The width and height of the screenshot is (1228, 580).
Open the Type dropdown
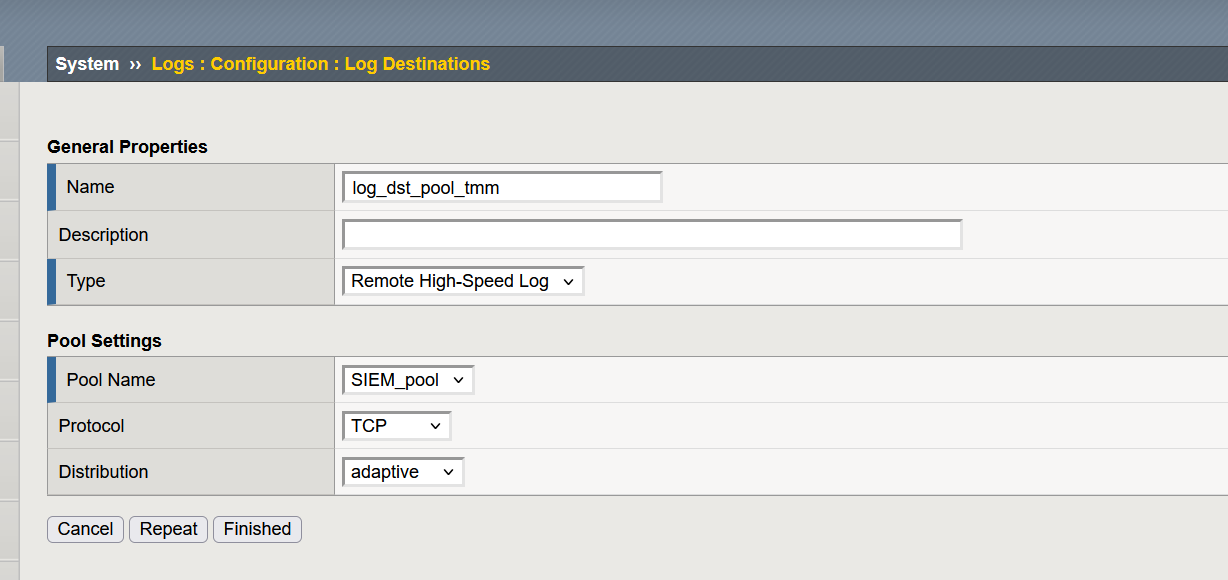pos(462,281)
